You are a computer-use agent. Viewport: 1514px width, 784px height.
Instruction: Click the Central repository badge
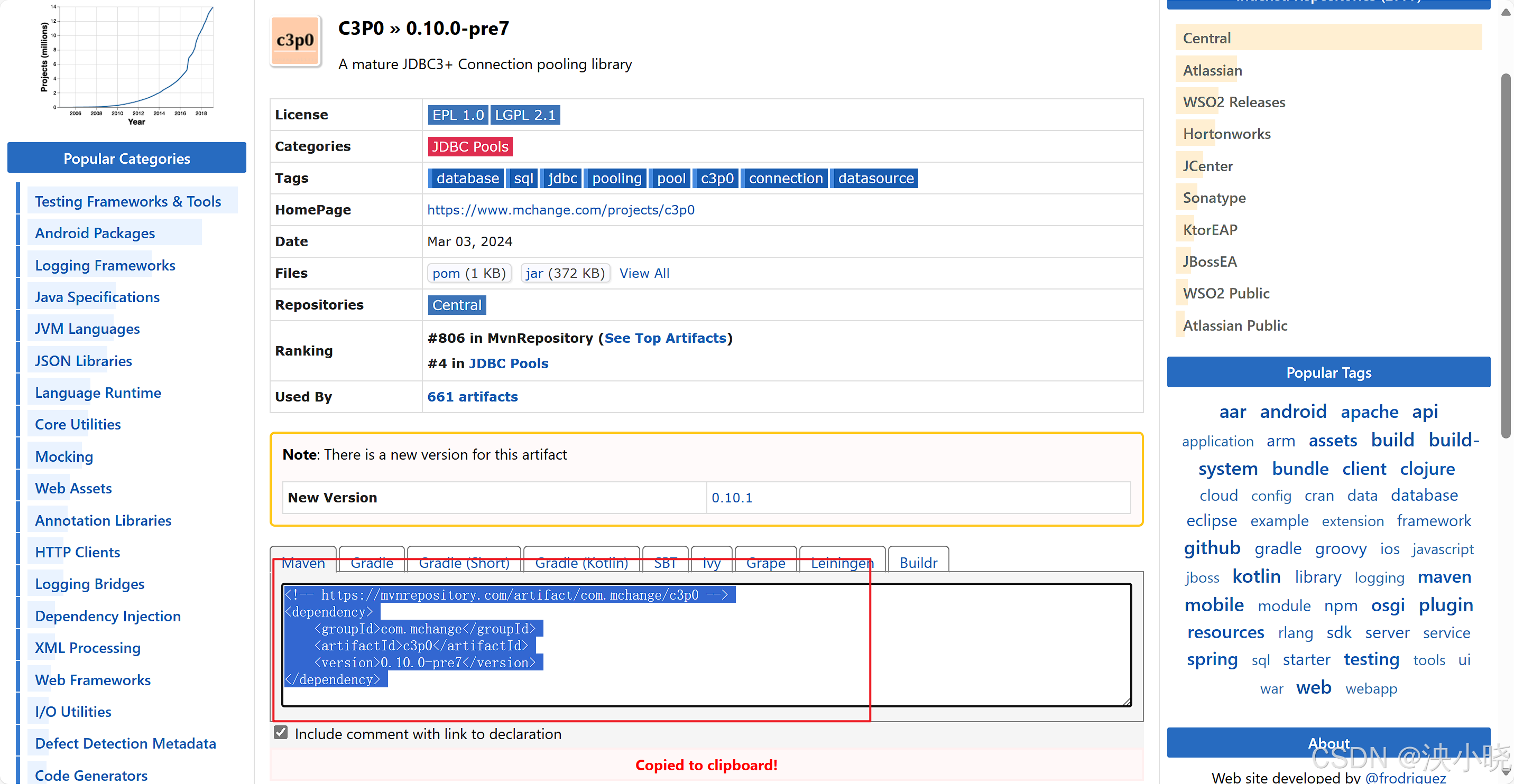[x=456, y=305]
